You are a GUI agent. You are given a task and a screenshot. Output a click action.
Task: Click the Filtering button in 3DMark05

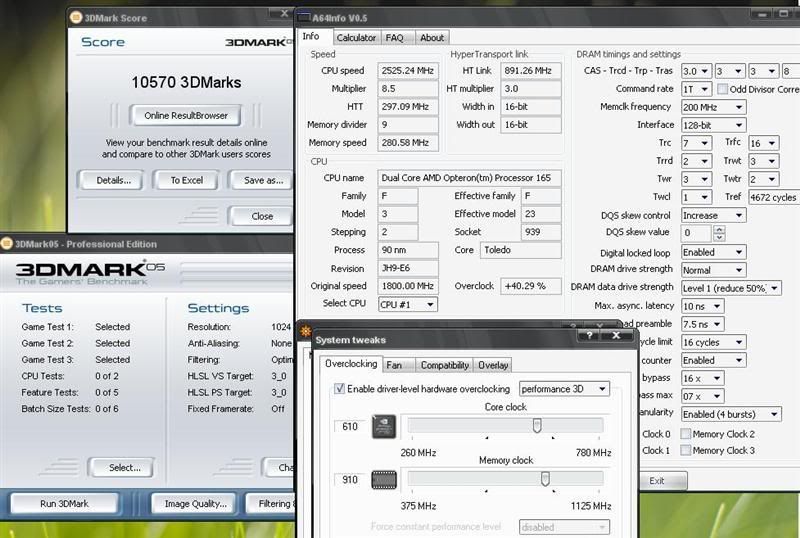point(271,504)
